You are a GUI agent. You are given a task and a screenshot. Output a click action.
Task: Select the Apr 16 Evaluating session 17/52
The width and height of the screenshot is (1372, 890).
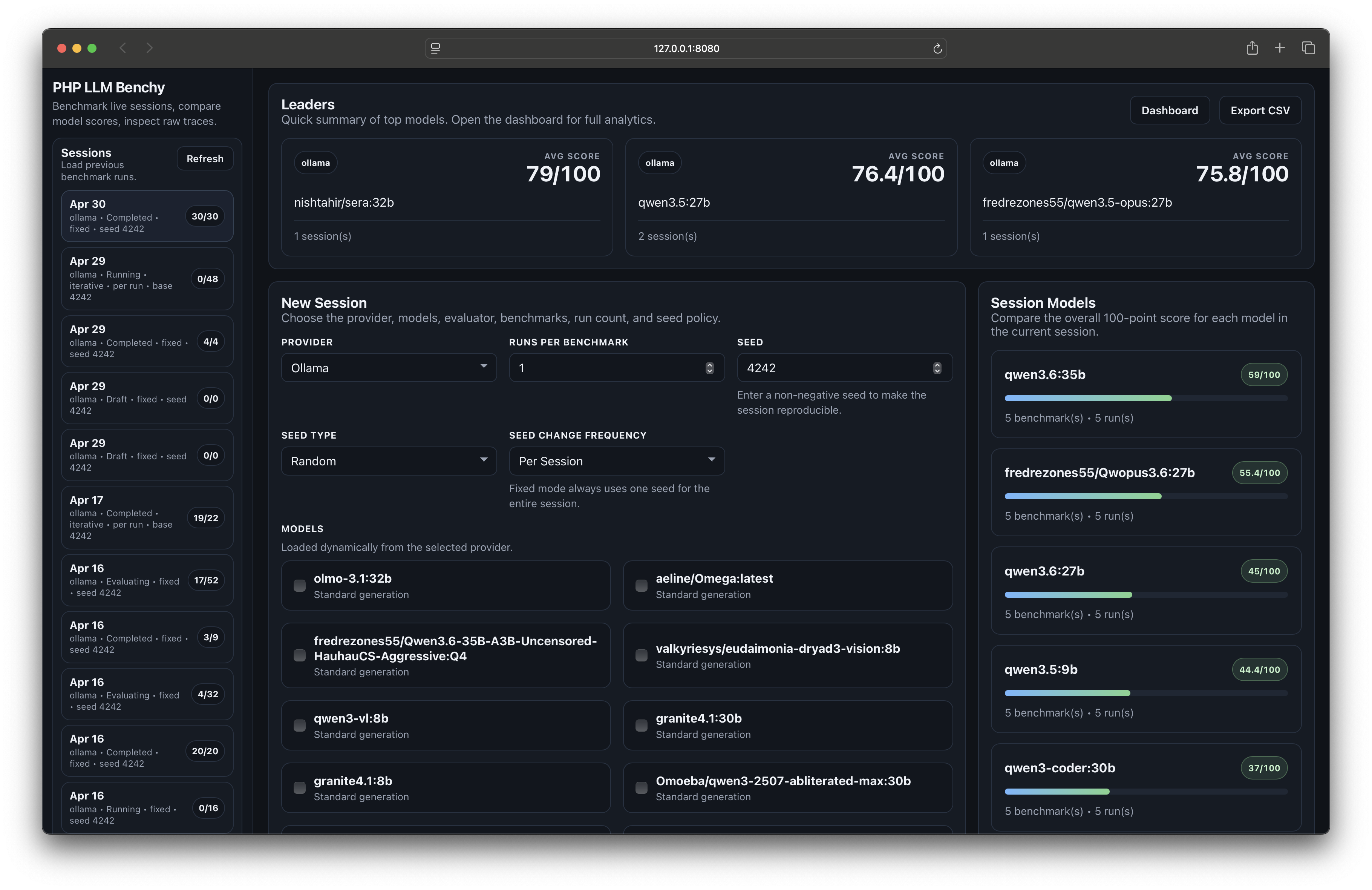pyautogui.click(x=147, y=580)
